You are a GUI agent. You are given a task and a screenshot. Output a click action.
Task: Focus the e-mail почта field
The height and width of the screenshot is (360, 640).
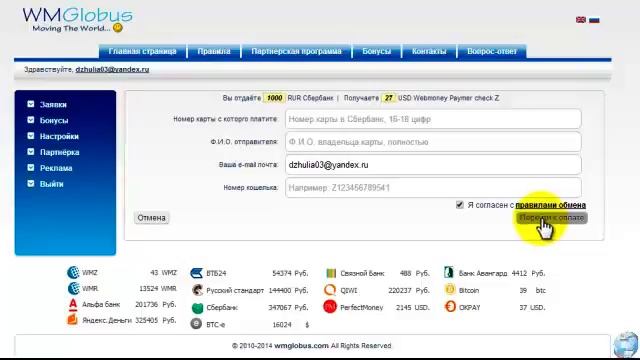click(x=433, y=165)
